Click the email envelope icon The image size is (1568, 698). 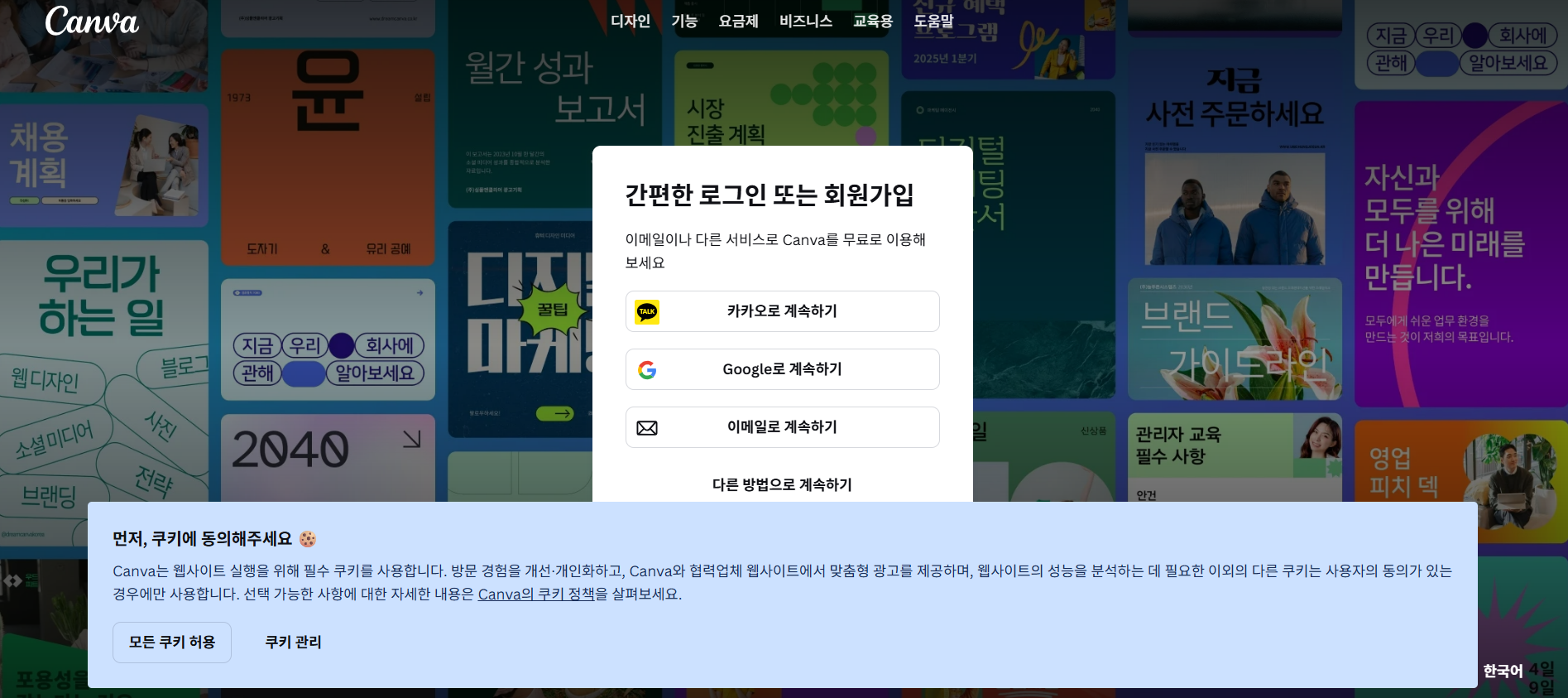[x=647, y=427]
